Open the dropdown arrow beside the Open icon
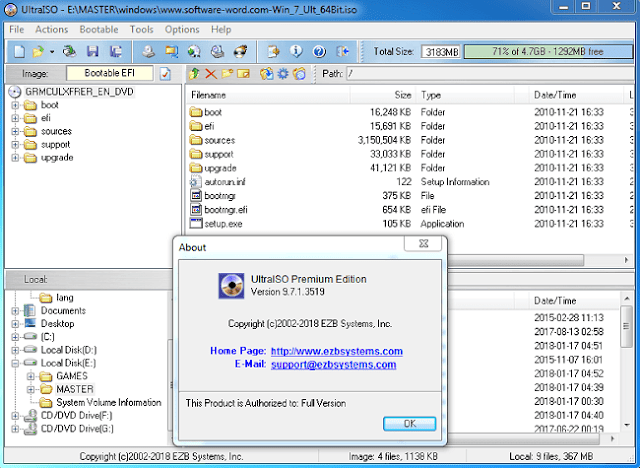This screenshot has height=468, width=640. 52,52
